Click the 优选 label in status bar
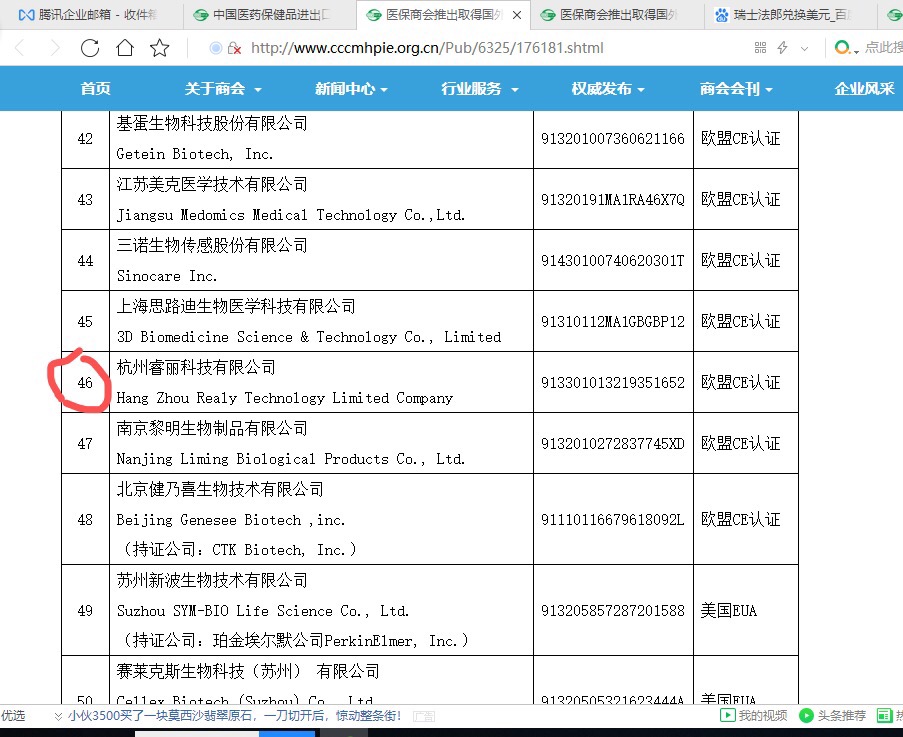Viewport: 903px width, 737px height. point(13,716)
